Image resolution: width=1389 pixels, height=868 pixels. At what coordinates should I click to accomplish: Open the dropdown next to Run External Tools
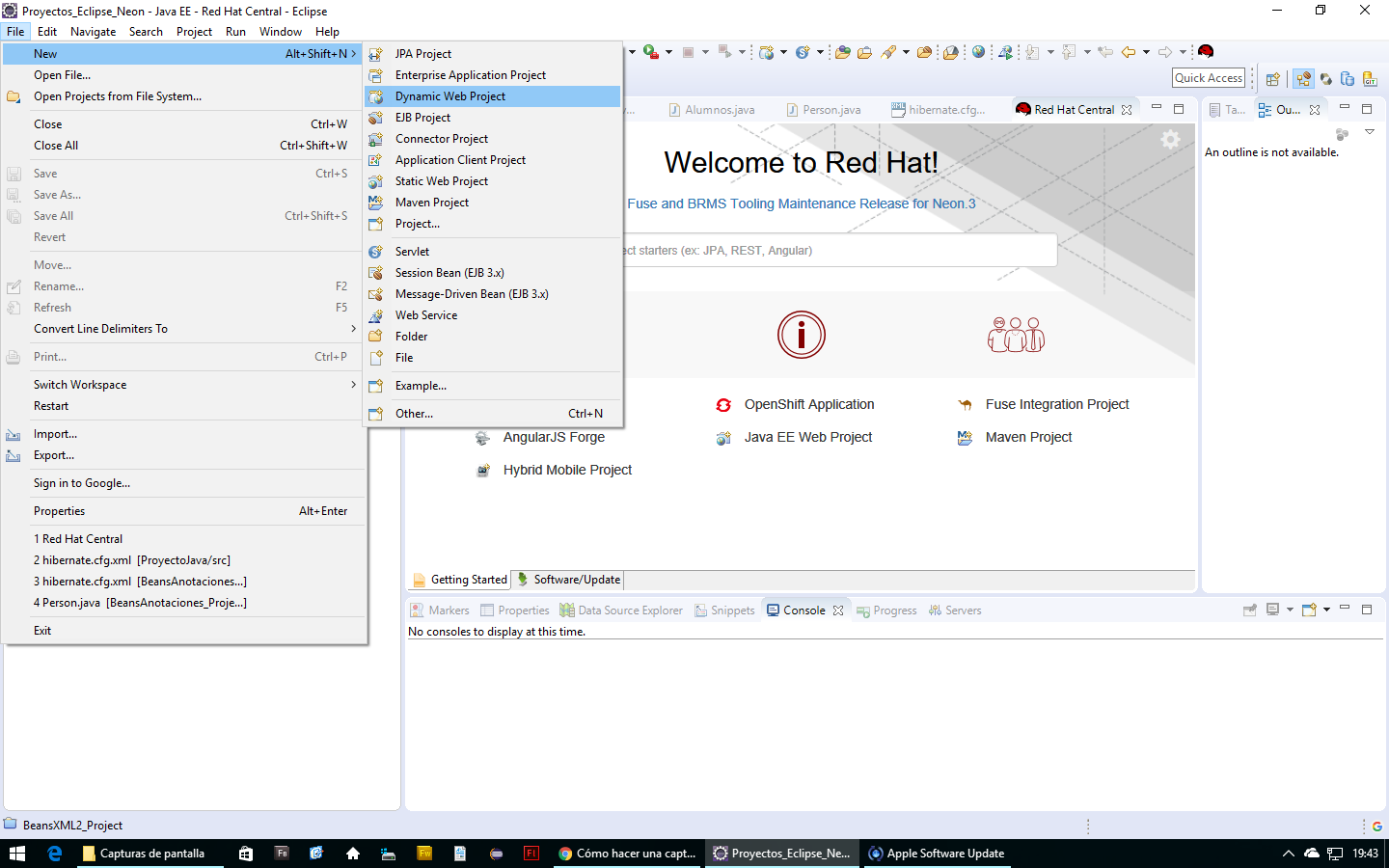pos(668,52)
